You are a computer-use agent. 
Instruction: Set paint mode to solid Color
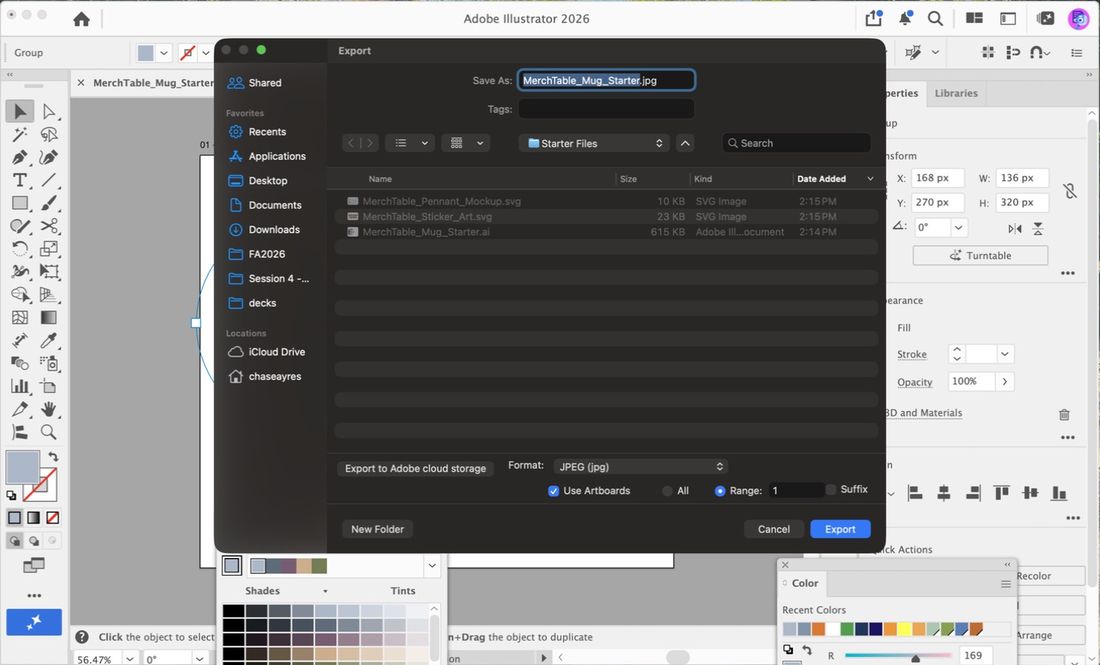[x=15, y=518]
